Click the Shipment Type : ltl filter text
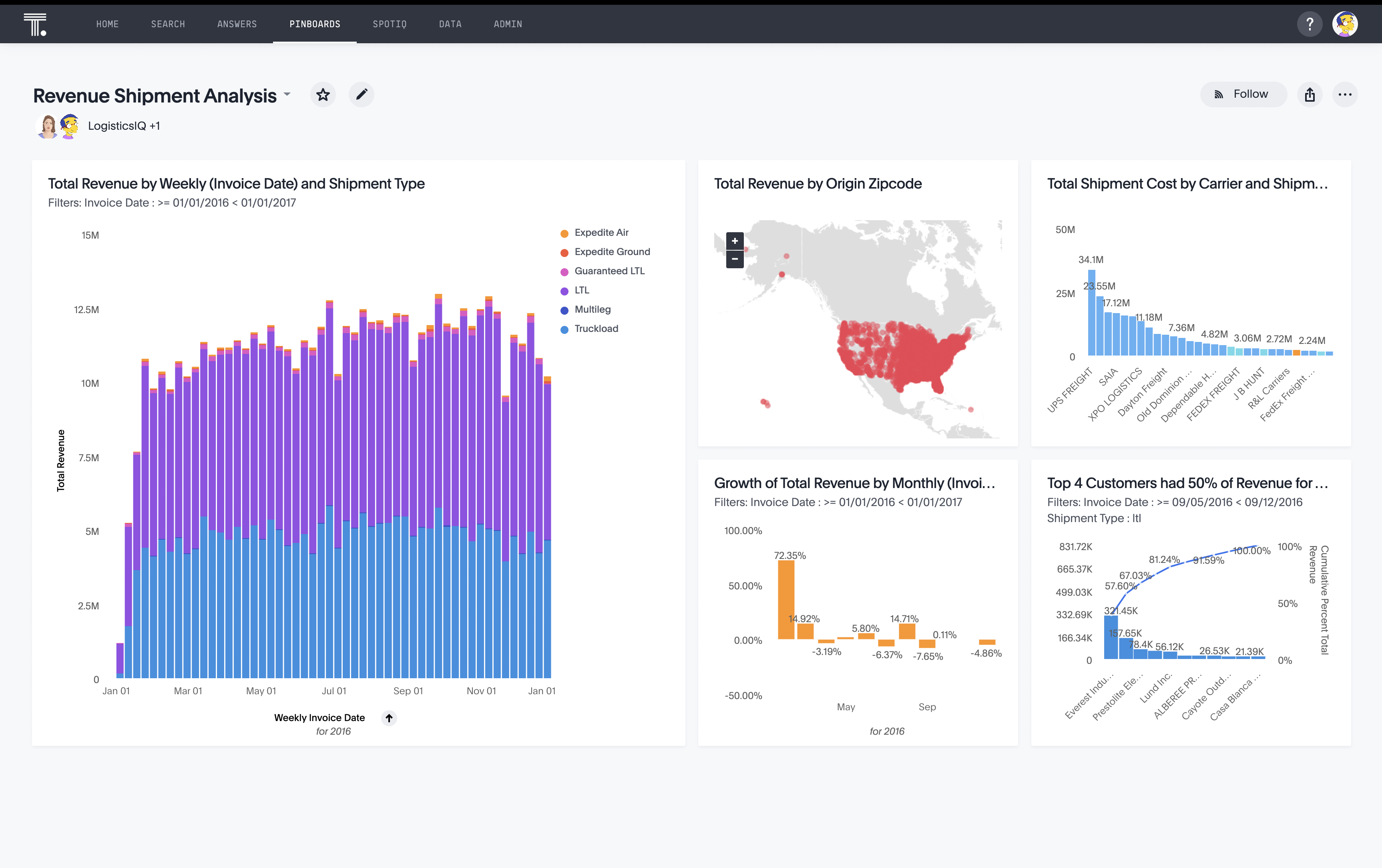 tap(1094, 518)
